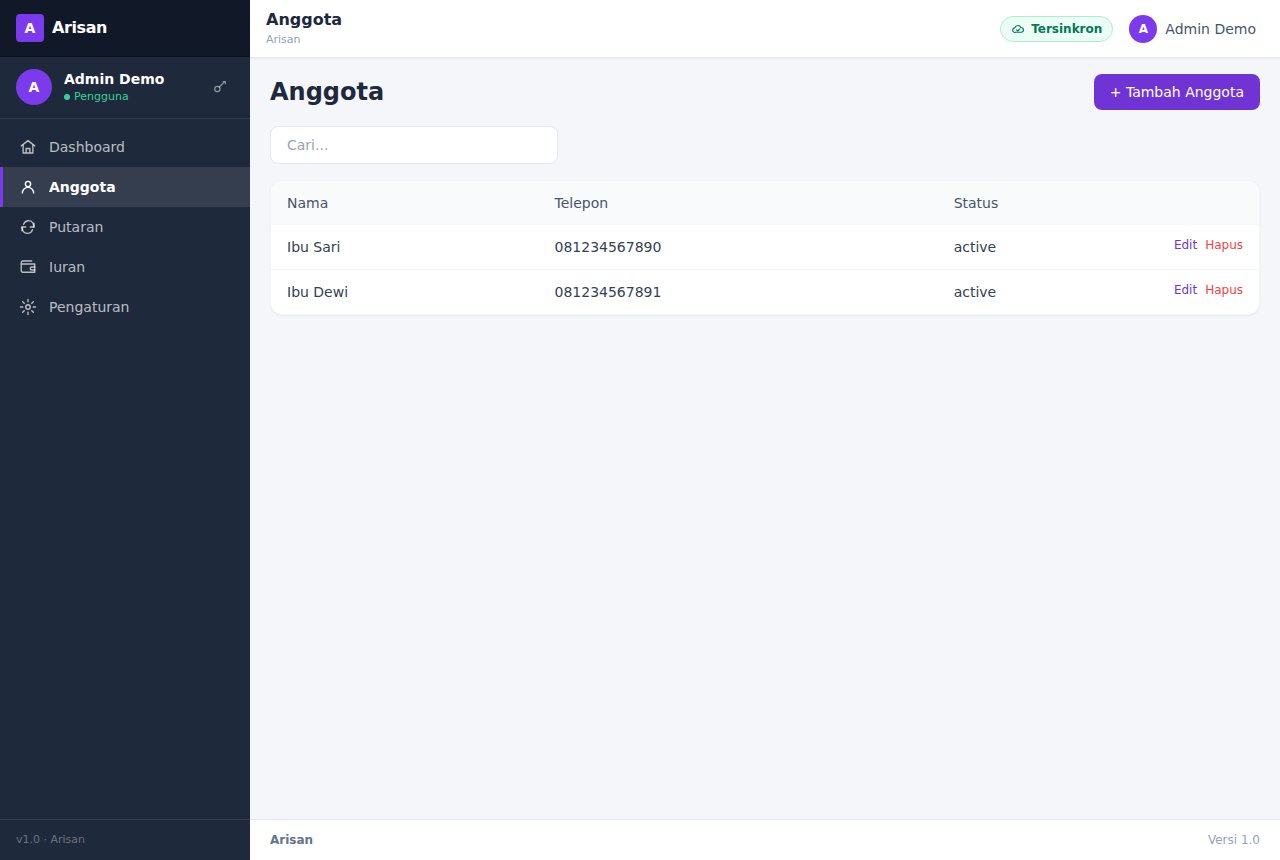1280x860 pixels.
Task: Click the Putaran cycle icon
Action: pos(28,227)
